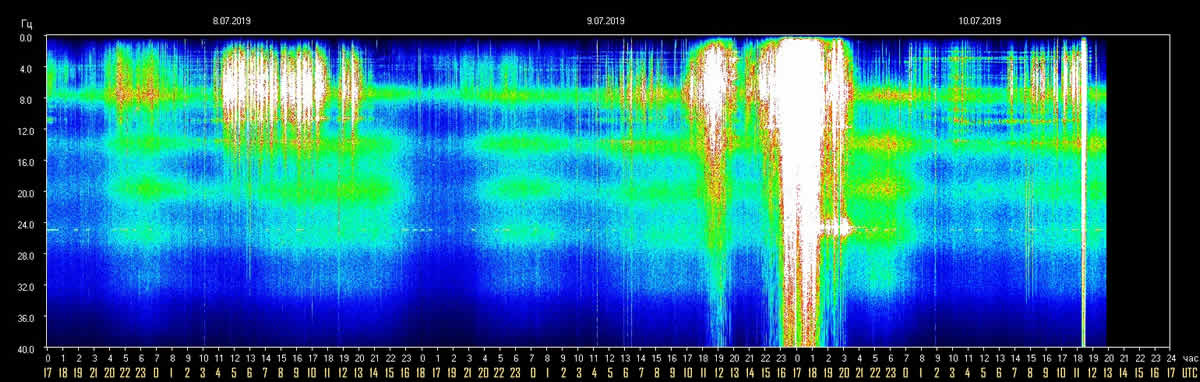The width and height of the screenshot is (1200, 382).
Task: Click the 9.07.2019 date label
Action: point(605,20)
